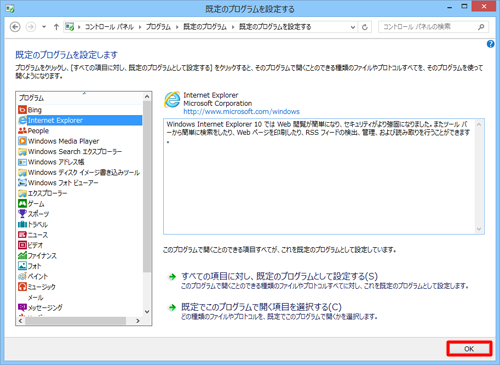Click the Windows フォト ビューアー icon
The width and height of the screenshot is (500, 365).
(22, 183)
